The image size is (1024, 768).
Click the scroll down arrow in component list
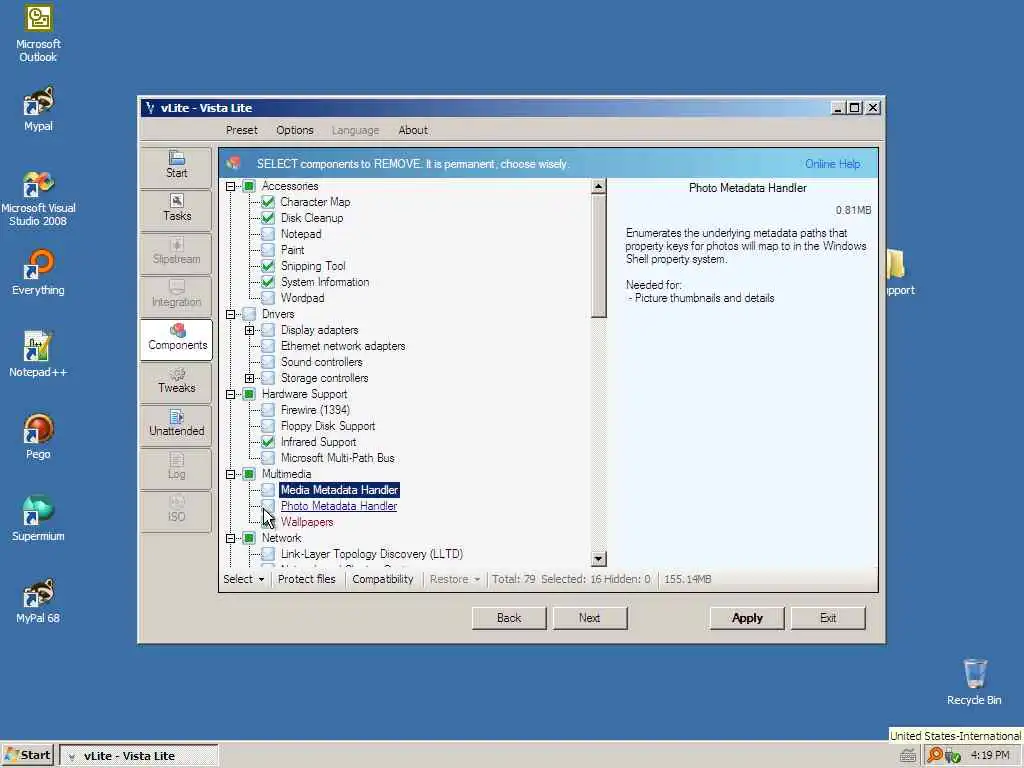point(598,559)
